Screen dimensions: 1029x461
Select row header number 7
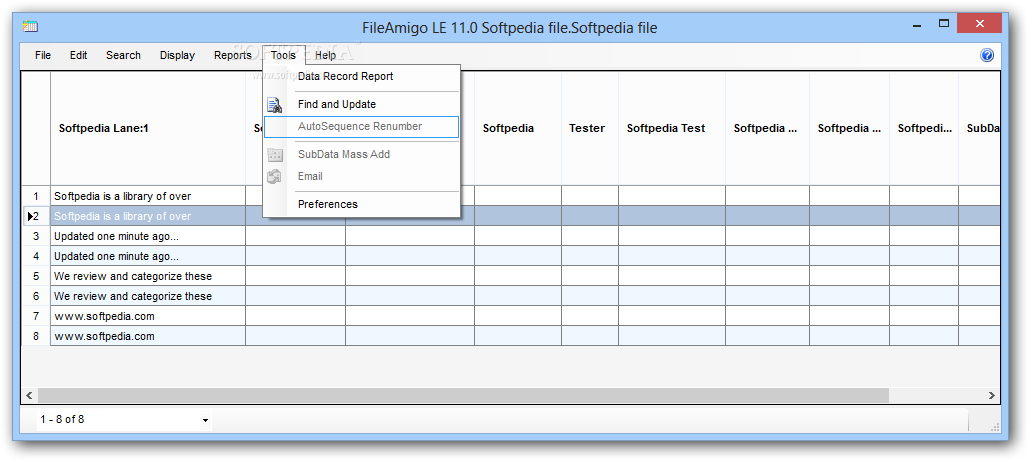[36, 317]
